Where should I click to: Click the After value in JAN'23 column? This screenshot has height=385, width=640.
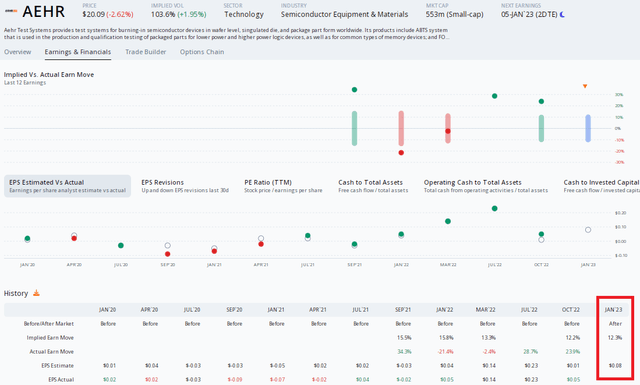pyautogui.click(x=616, y=324)
